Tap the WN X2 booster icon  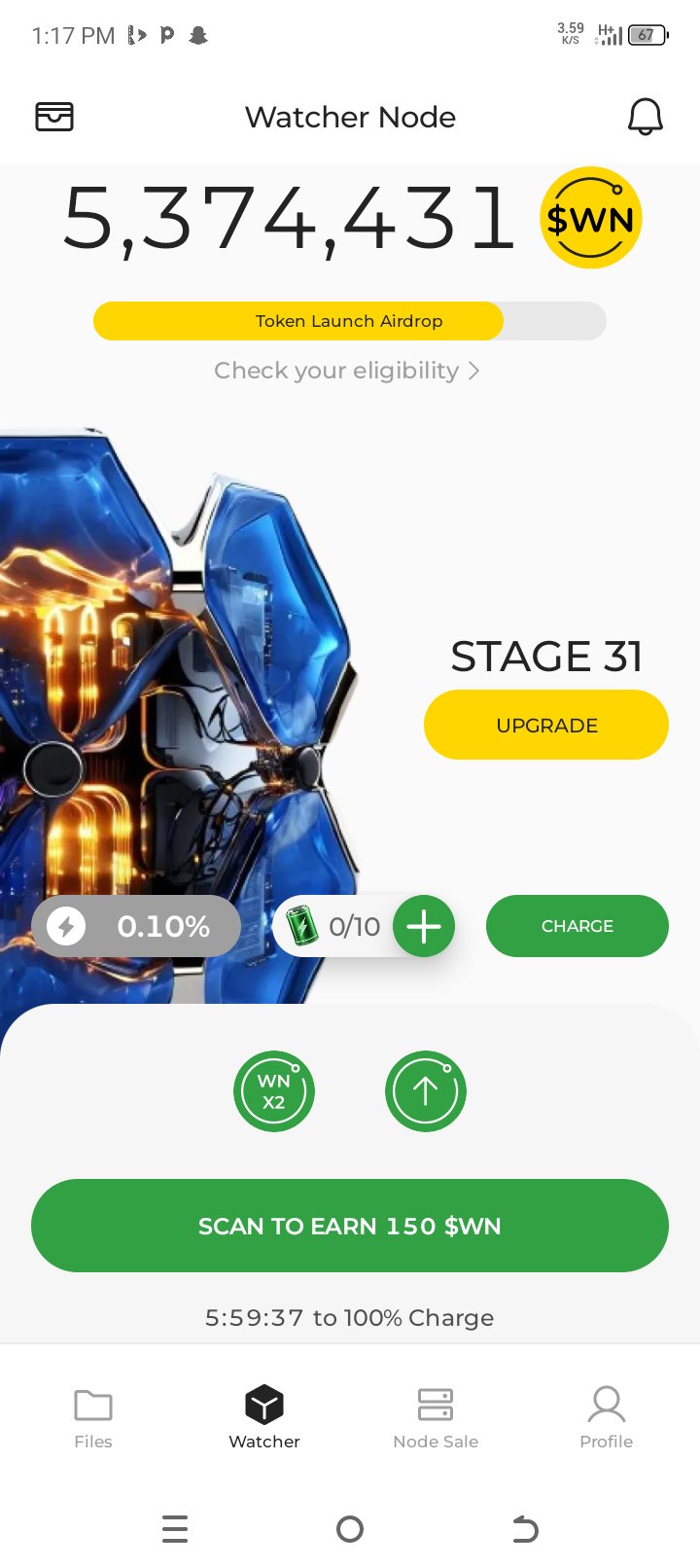274,1091
